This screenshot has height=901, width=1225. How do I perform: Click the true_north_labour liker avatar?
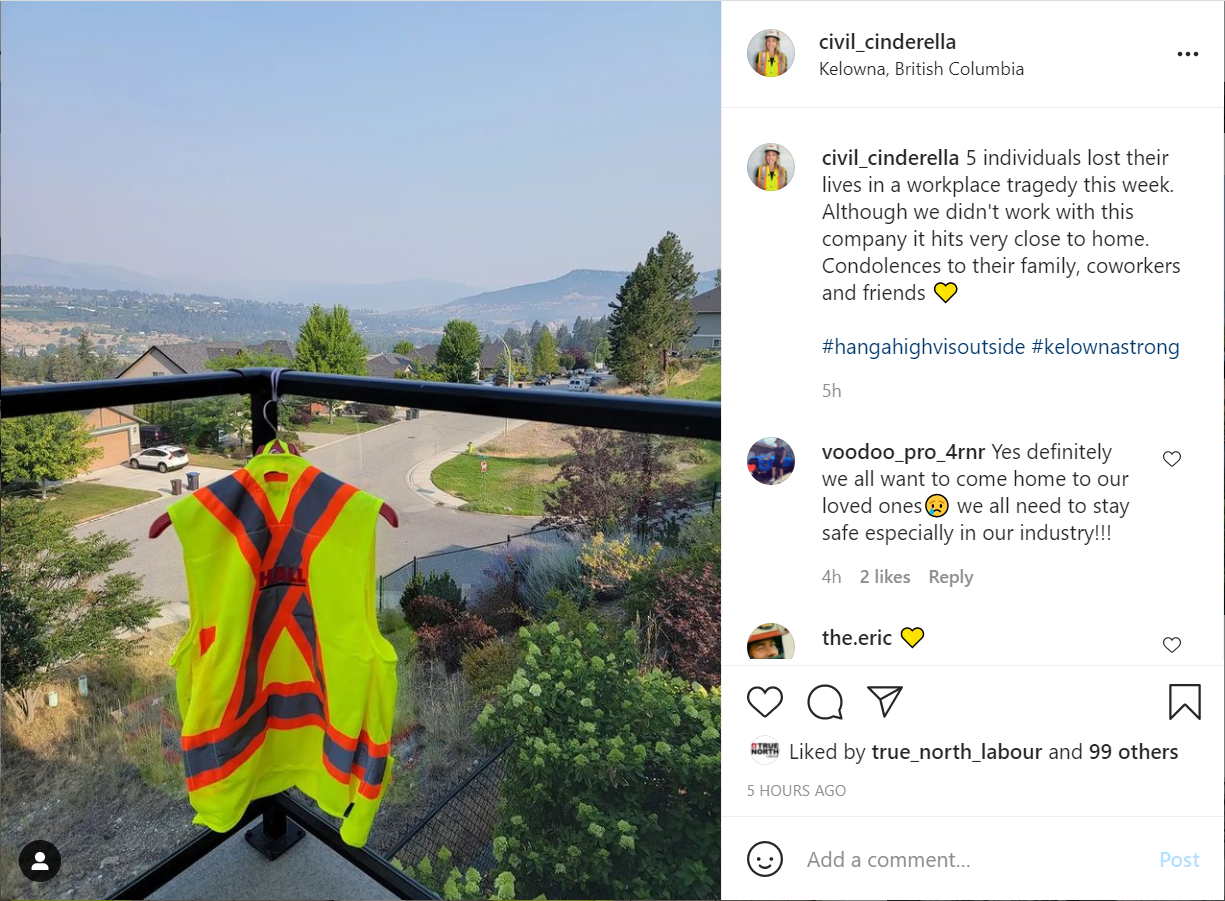[765, 752]
